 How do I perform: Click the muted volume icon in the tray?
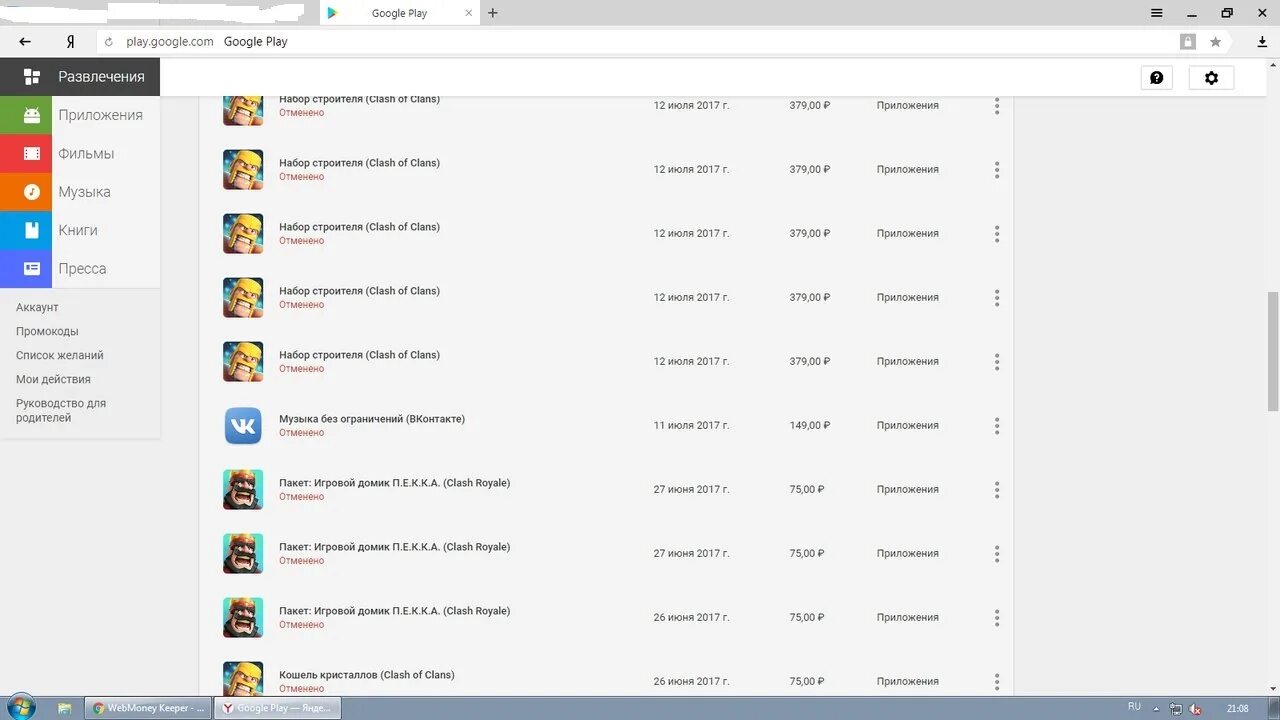[1195, 709]
